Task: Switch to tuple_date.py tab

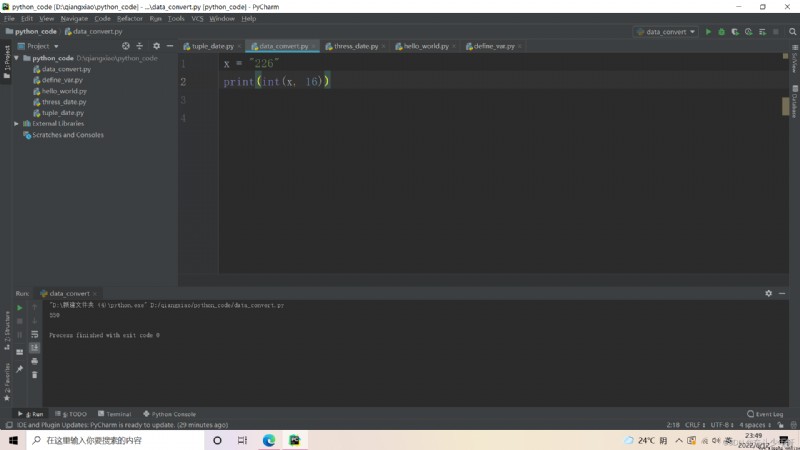Action: tap(212, 46)
